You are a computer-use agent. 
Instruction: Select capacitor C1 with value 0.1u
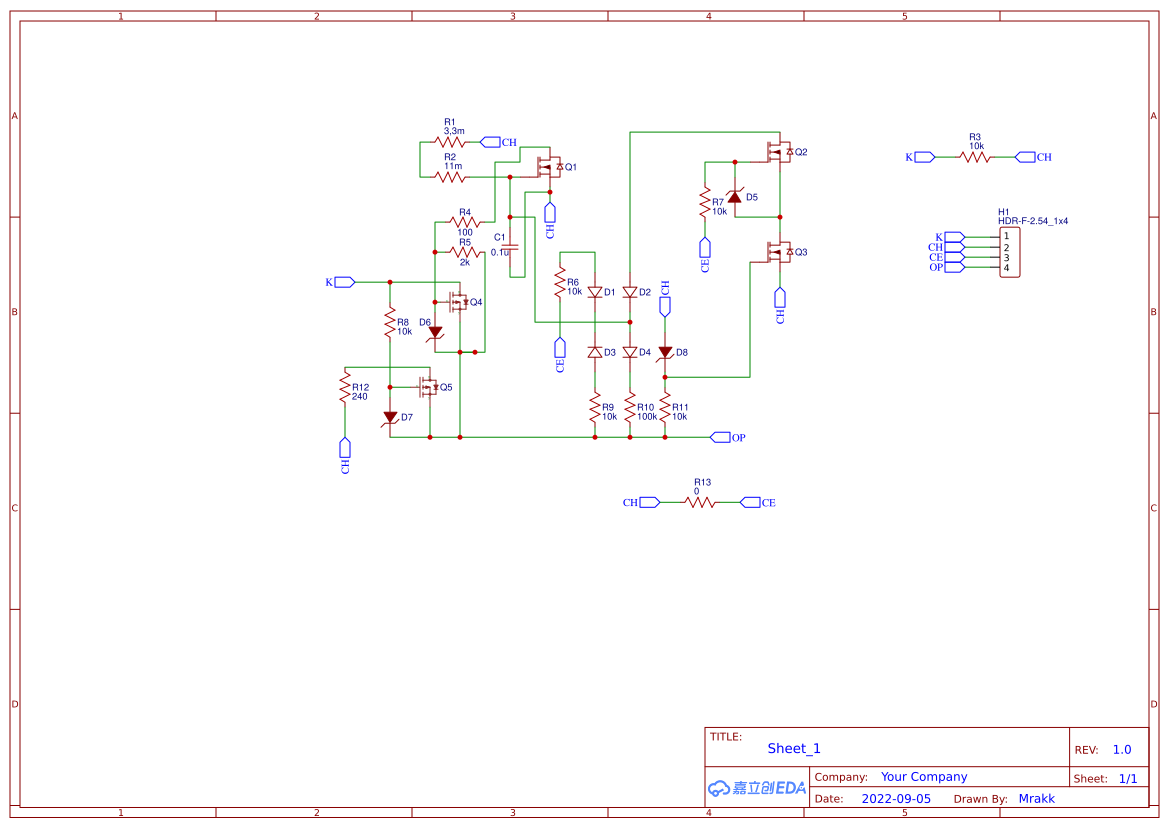(510, 245)
